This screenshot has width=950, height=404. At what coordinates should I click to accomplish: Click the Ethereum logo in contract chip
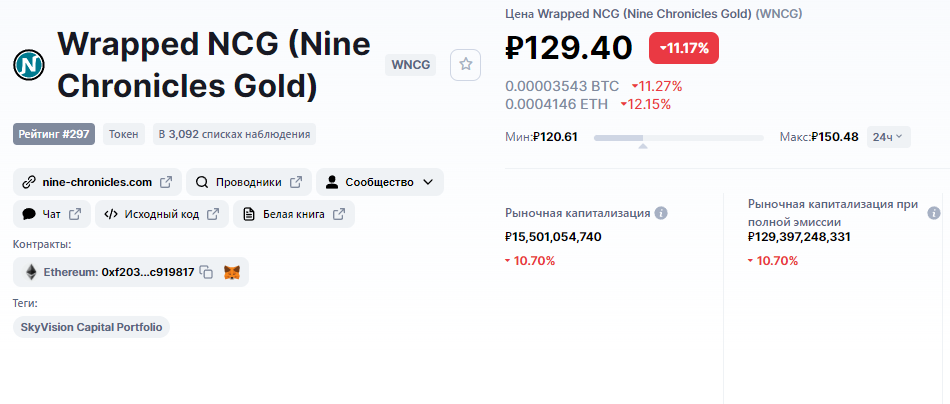31,273
